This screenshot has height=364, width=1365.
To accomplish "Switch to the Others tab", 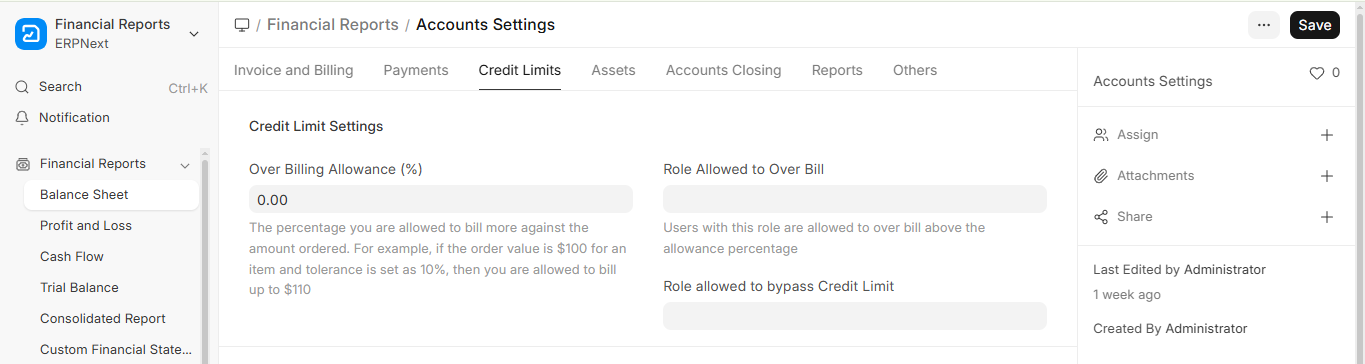I will point(915,70).
